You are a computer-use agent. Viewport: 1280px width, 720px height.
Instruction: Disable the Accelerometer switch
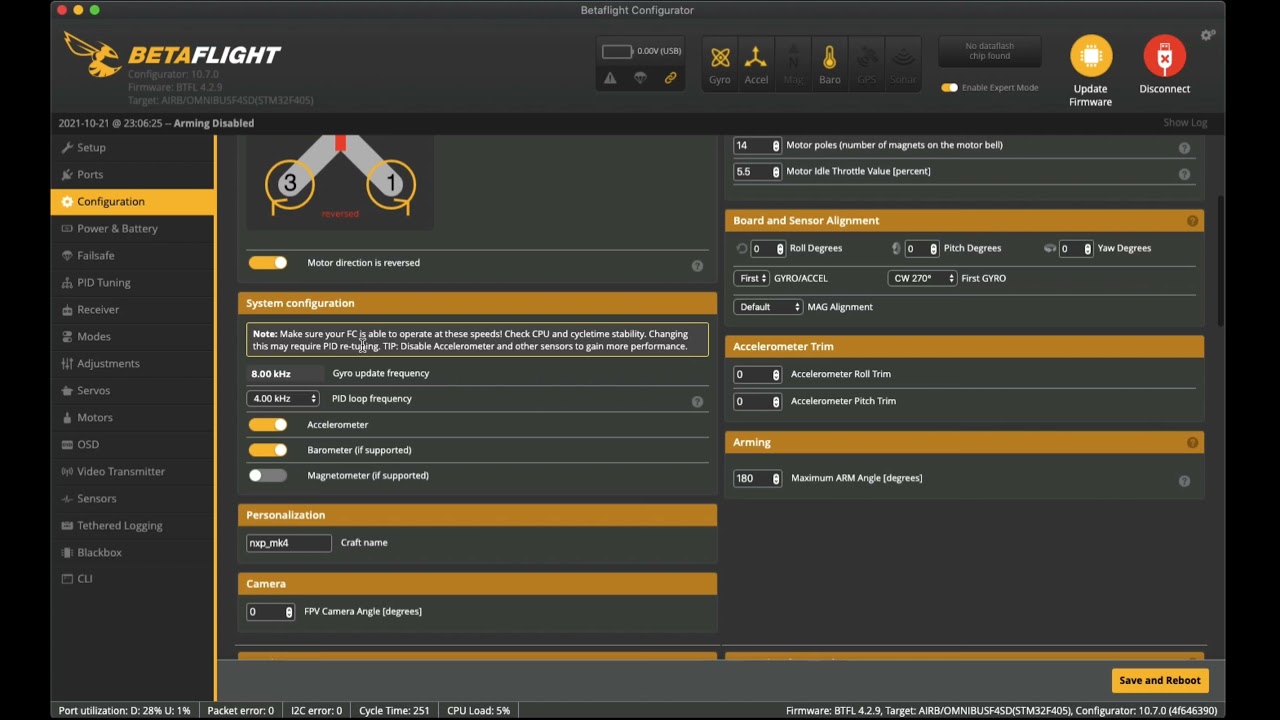click(x=268, y=425)
